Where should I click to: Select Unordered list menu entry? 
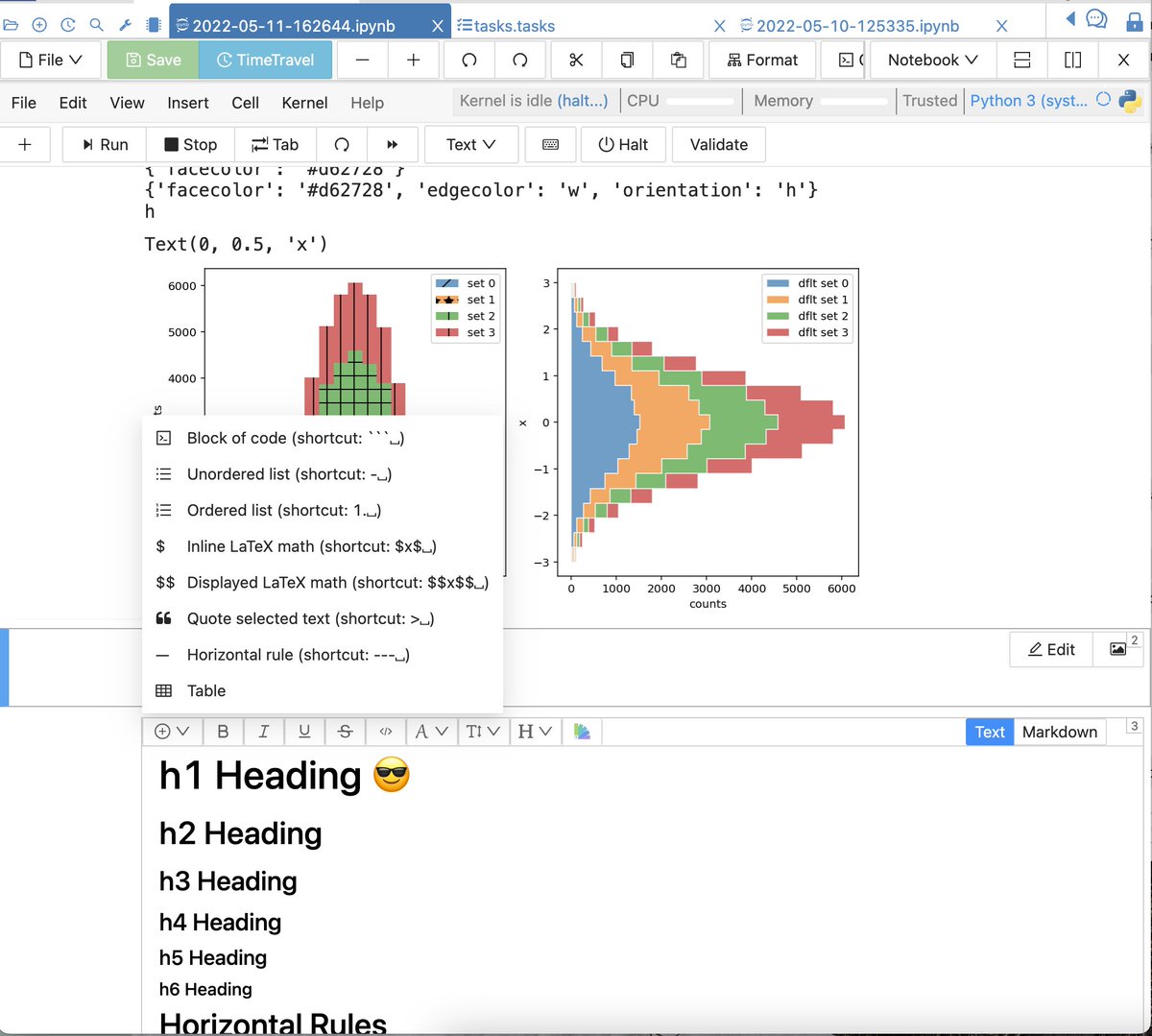click(323, 474)
